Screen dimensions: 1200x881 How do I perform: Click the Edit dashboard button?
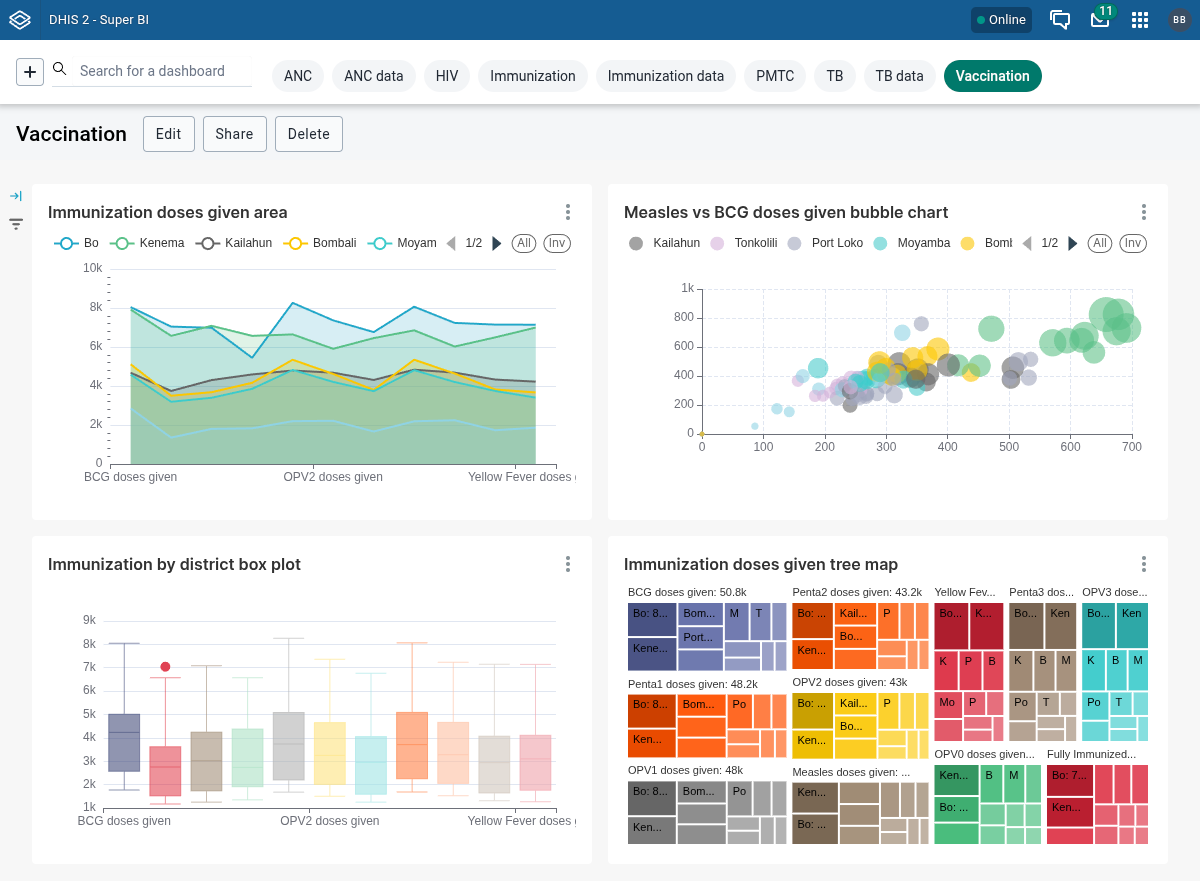[x=168, y=134]
